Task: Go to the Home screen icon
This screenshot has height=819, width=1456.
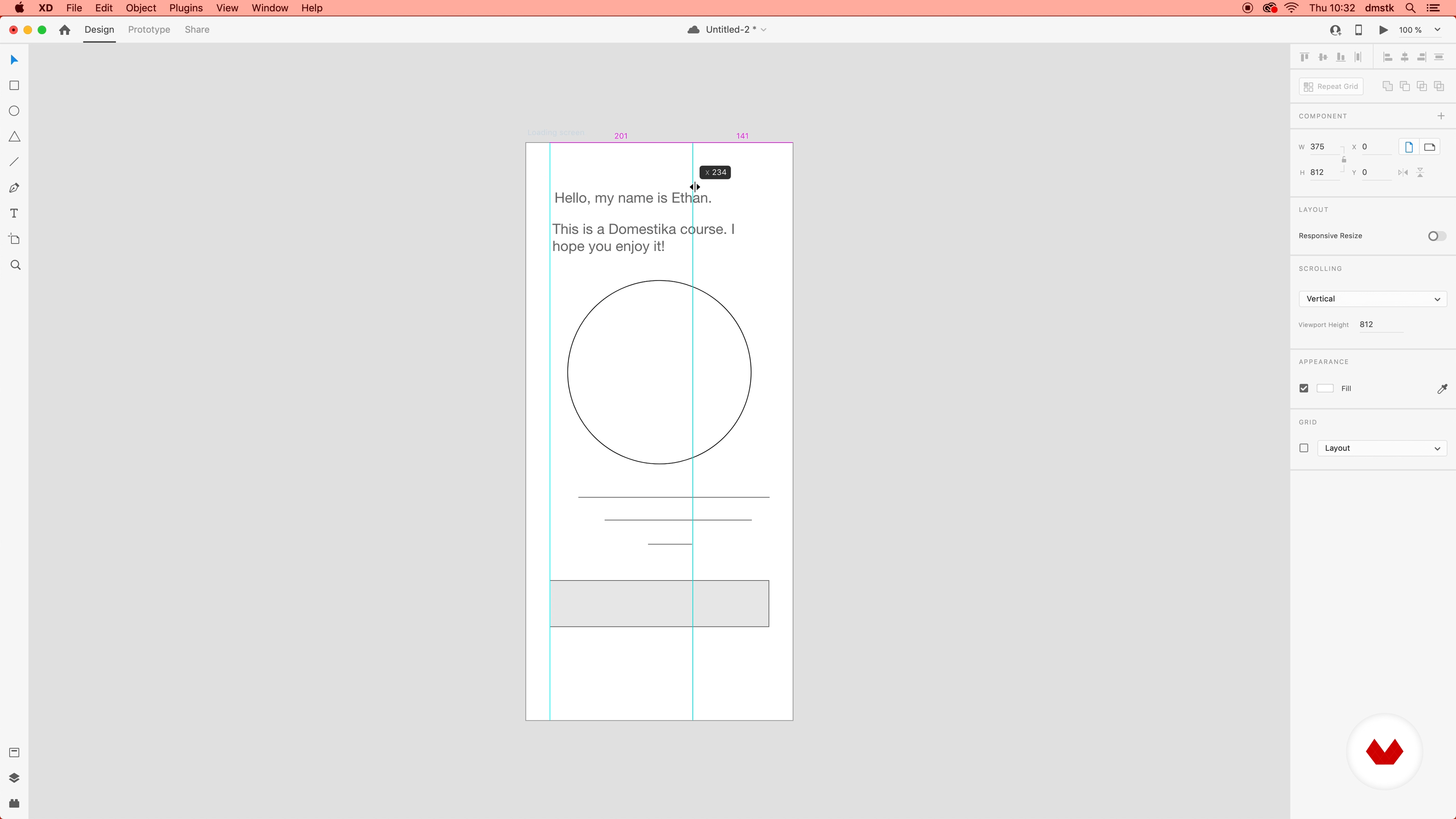Action: pos(64,30)
